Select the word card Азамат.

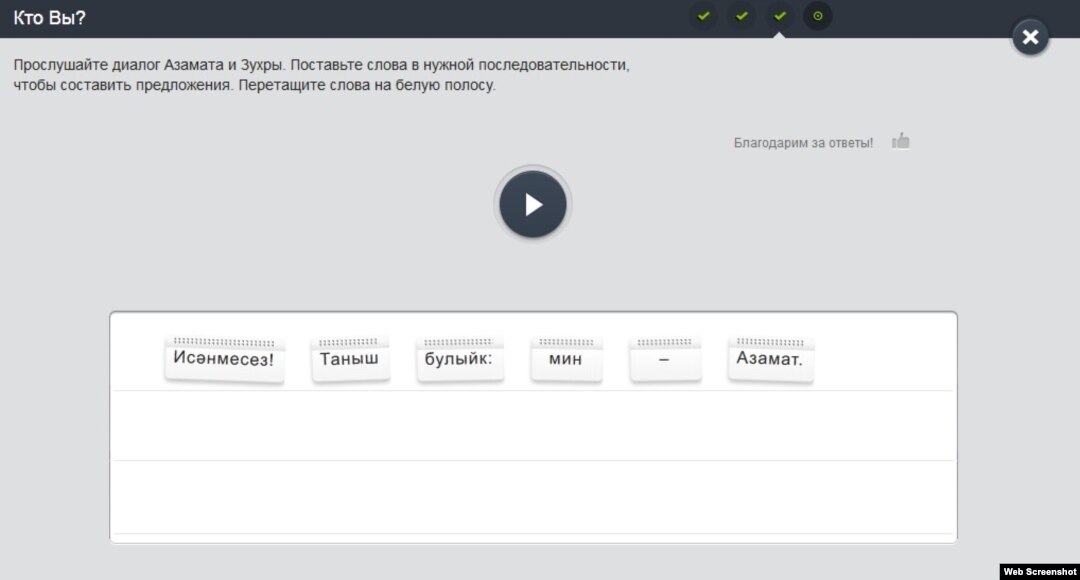[x=770, y=359]
